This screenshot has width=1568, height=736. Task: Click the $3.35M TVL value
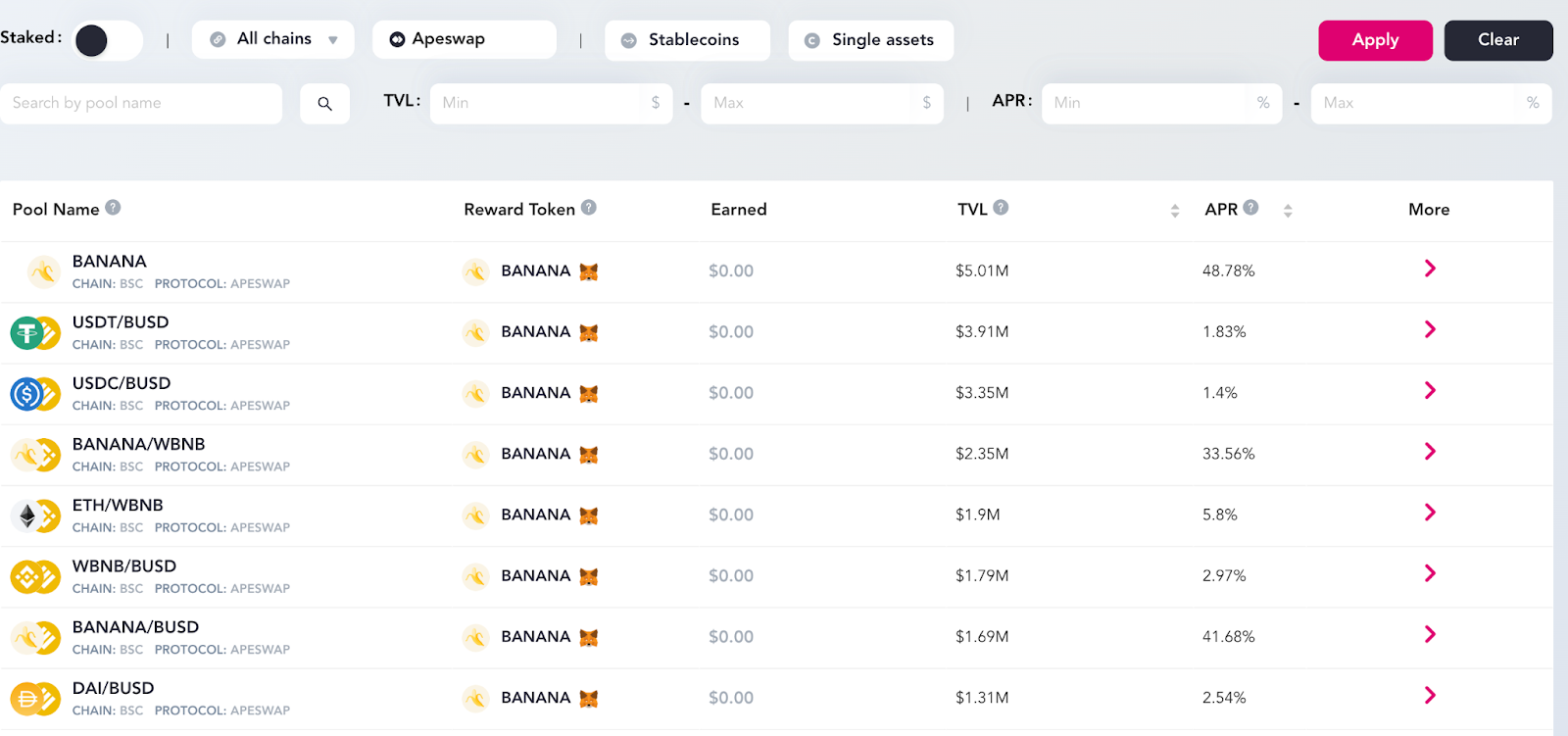pyautogui.click(x=982, y=393)
